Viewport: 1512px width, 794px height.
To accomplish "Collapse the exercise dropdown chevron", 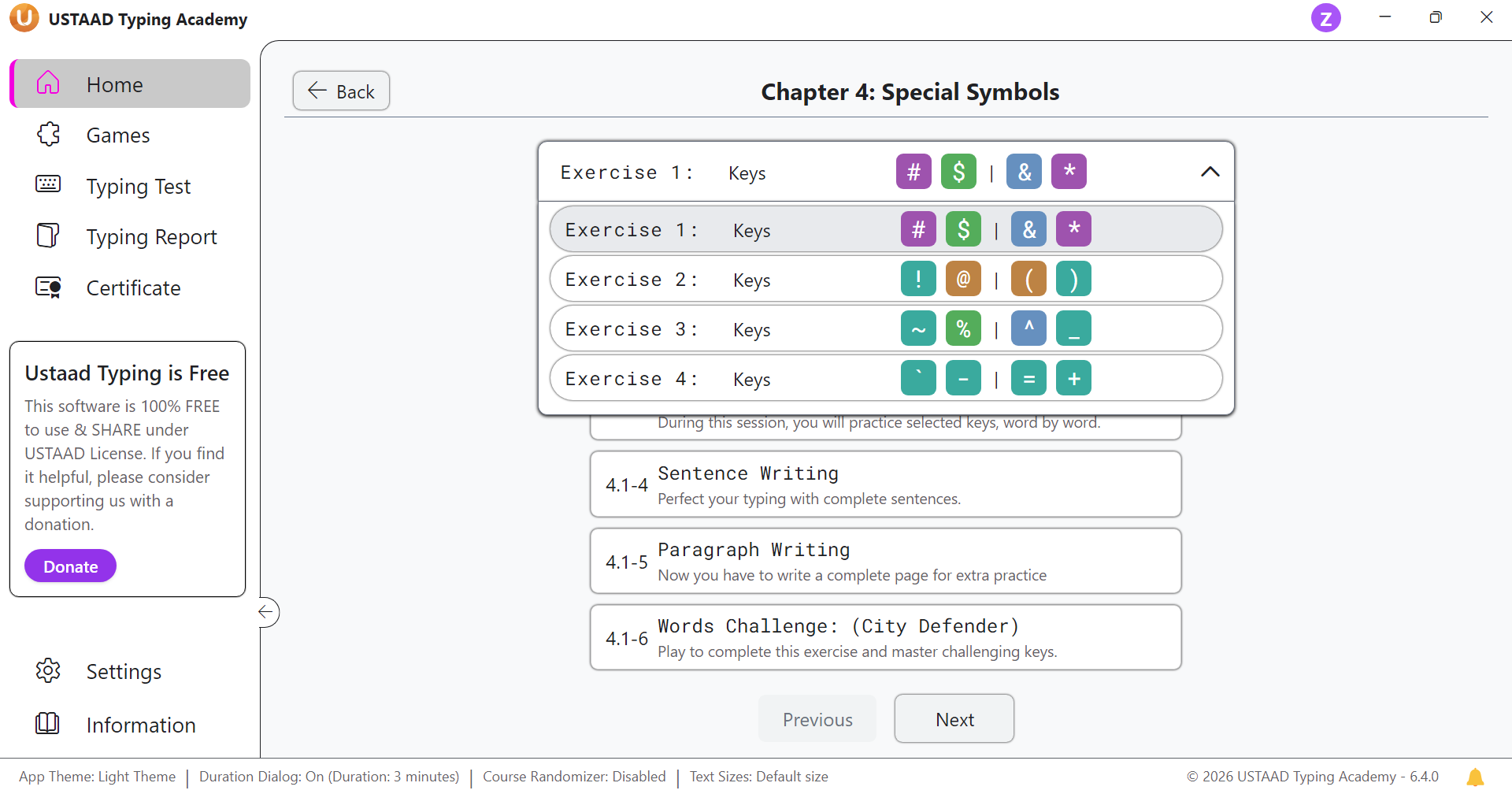I will 1210,172.
